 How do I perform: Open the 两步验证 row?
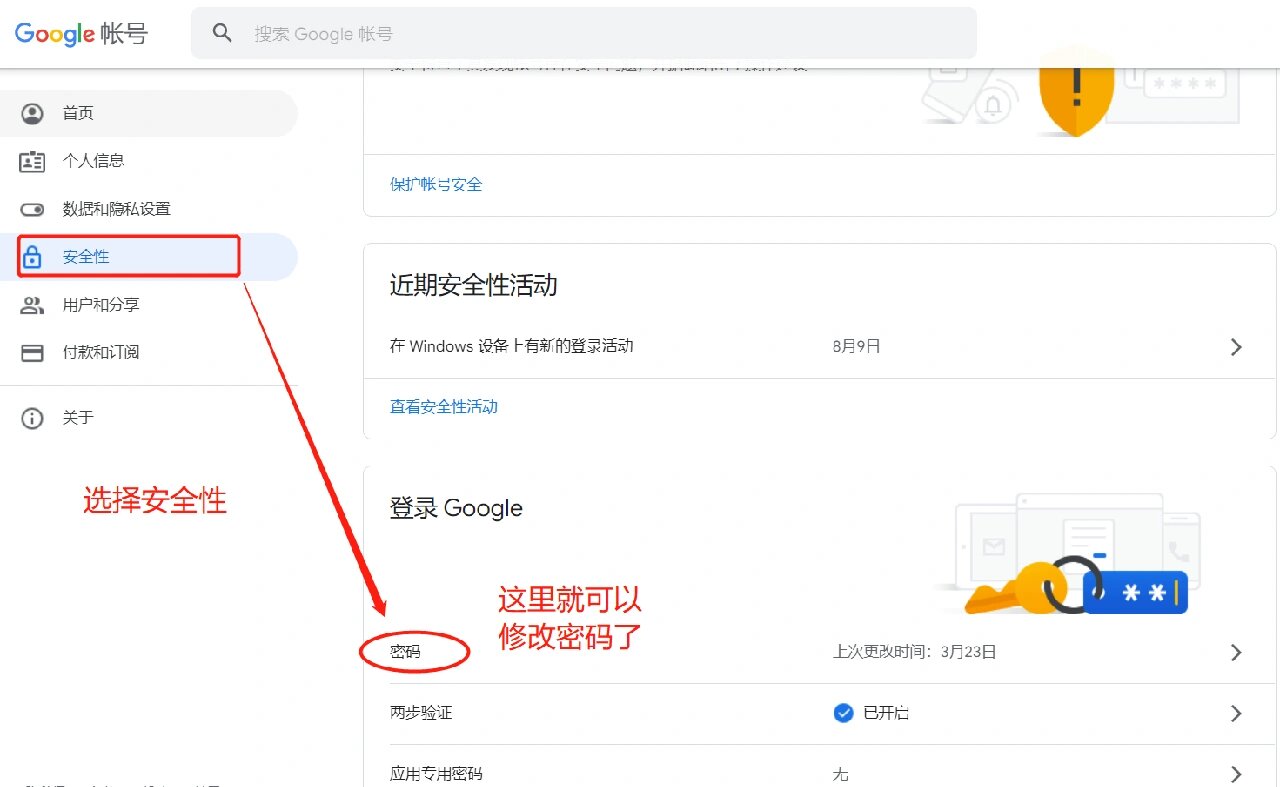point(820,714)
